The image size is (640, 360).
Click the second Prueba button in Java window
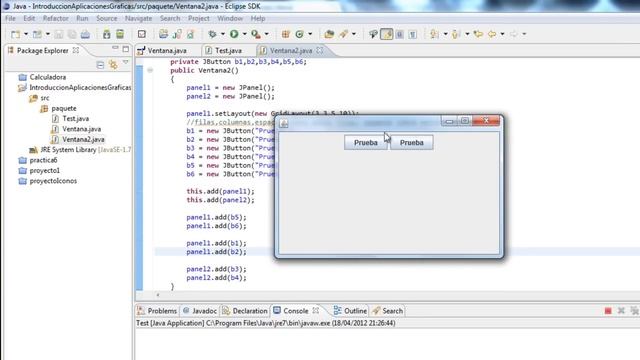[x=411, y=142]
